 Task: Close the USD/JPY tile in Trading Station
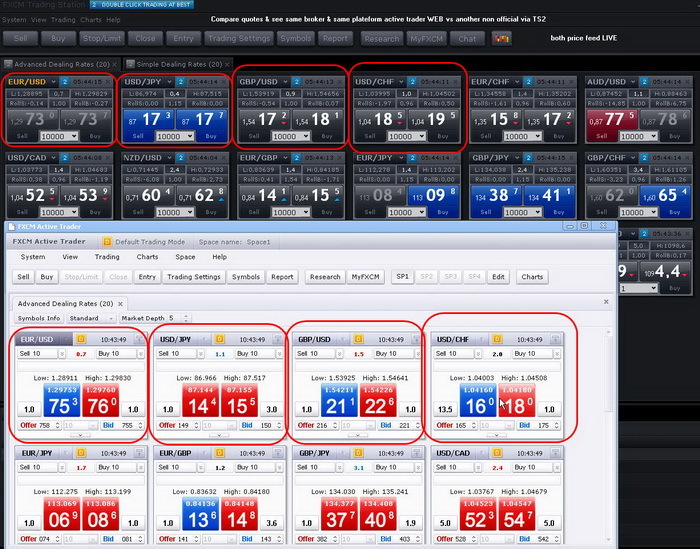pyautogui.click(x=225, y=82)
